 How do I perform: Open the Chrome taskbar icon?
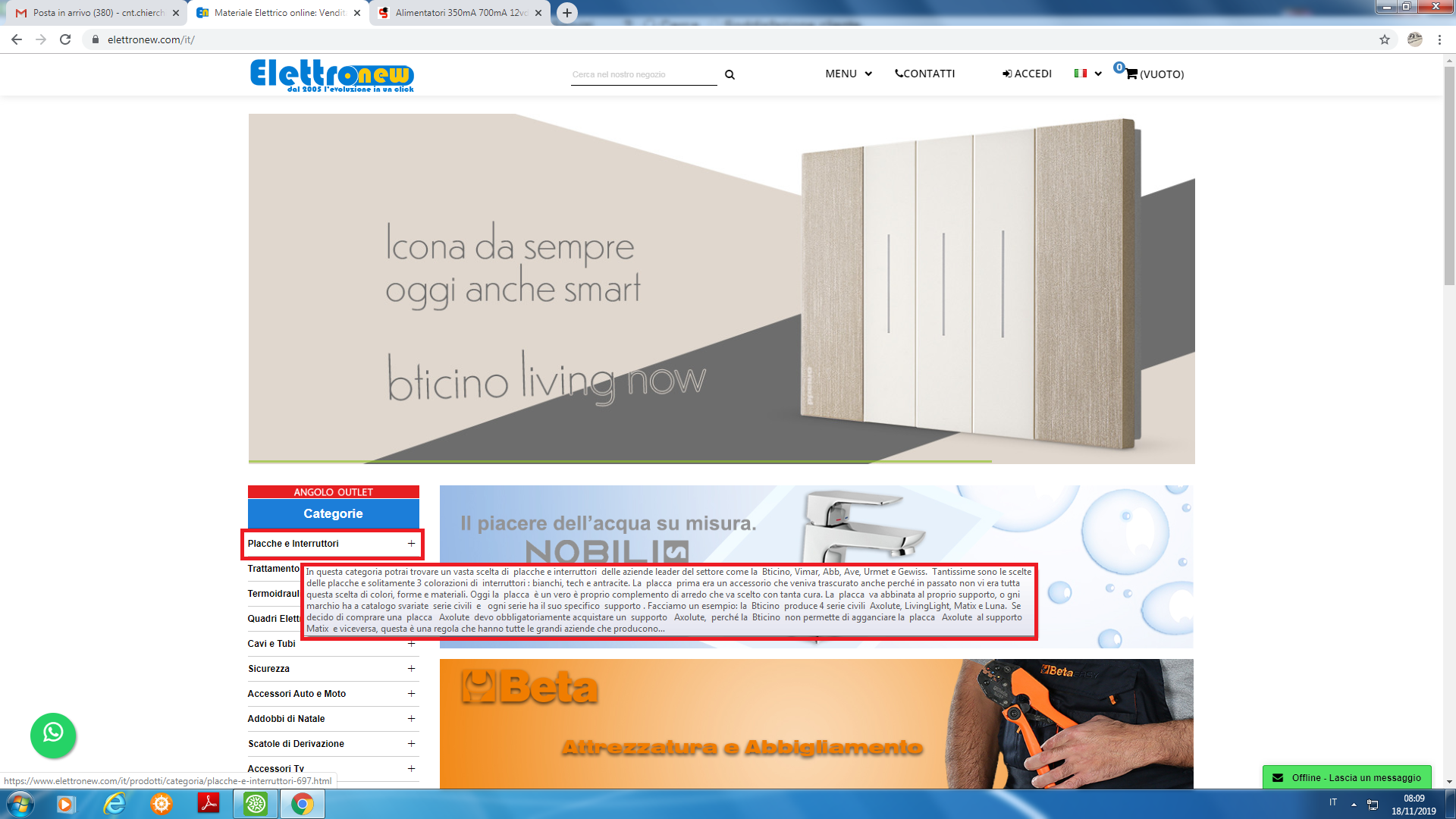303,804
